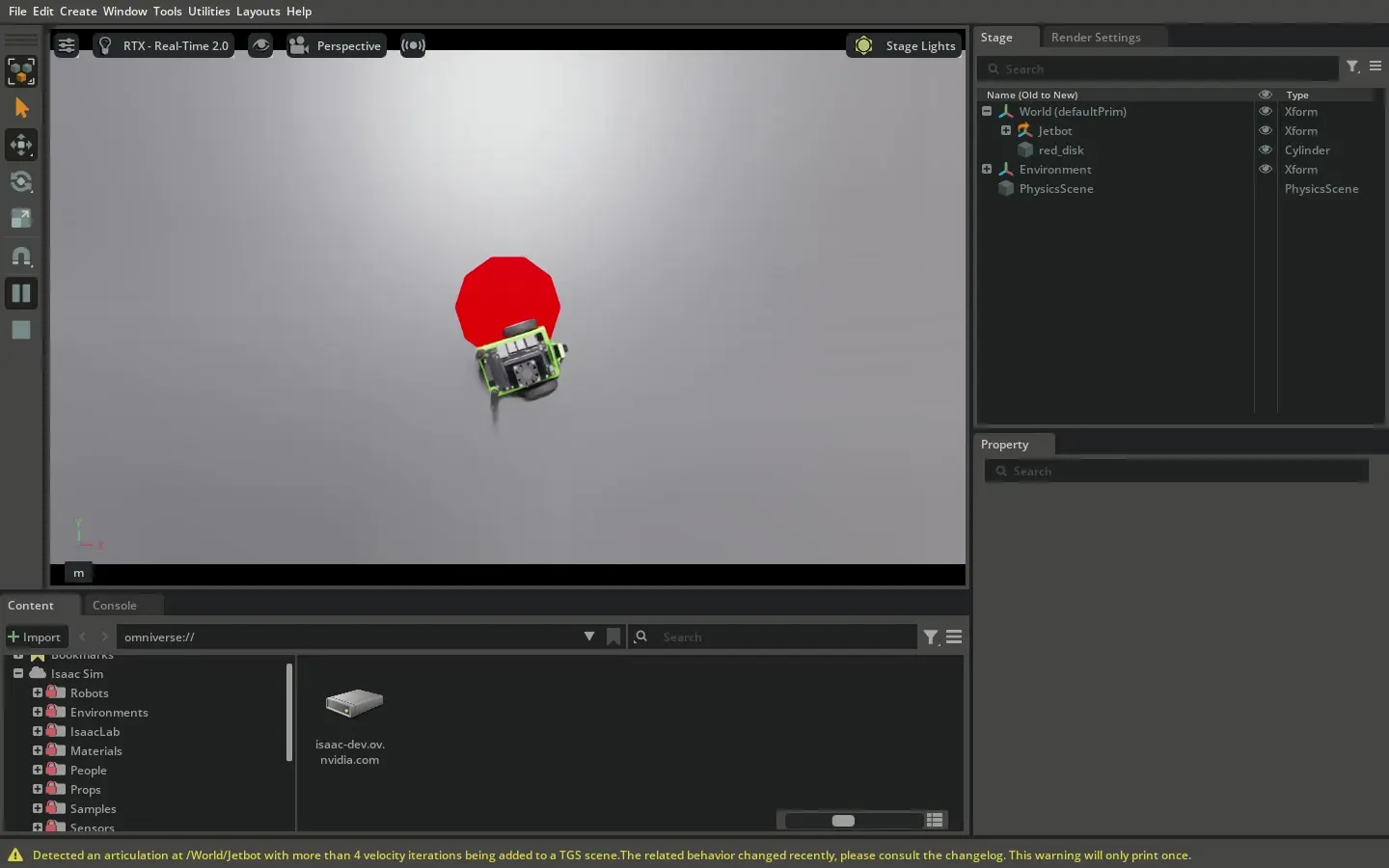The image size is (1389, 868).
Task: Click the Stop simulation button
Action: (x=21, y=330)
